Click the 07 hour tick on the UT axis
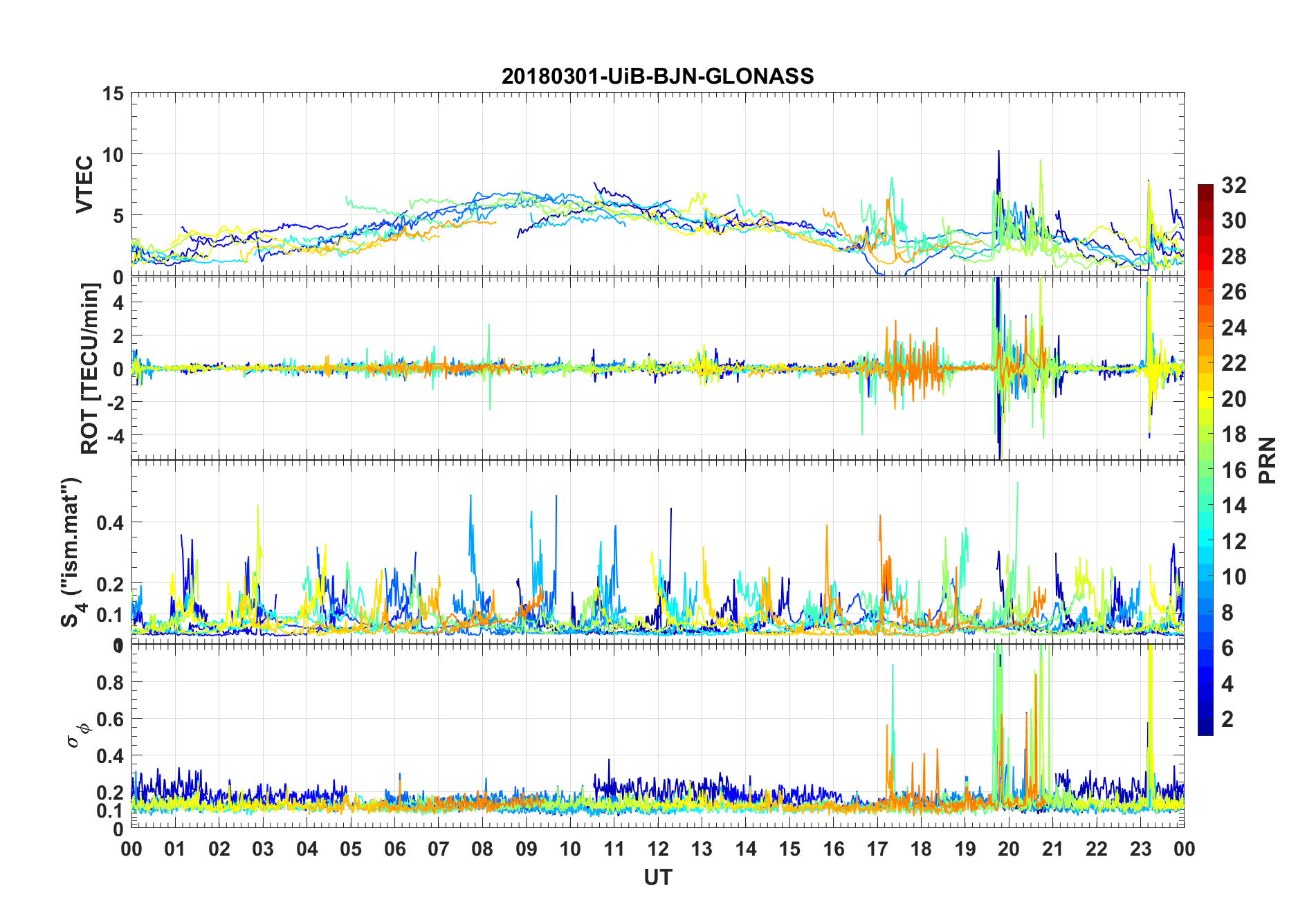The height and width of the screenshot is (920, 1316). pos(439,849)
